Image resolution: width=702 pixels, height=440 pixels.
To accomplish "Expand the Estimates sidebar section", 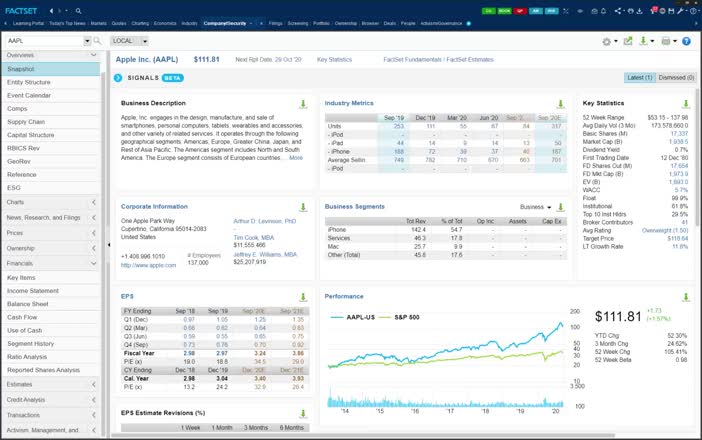I will click(x=94, y=384).
